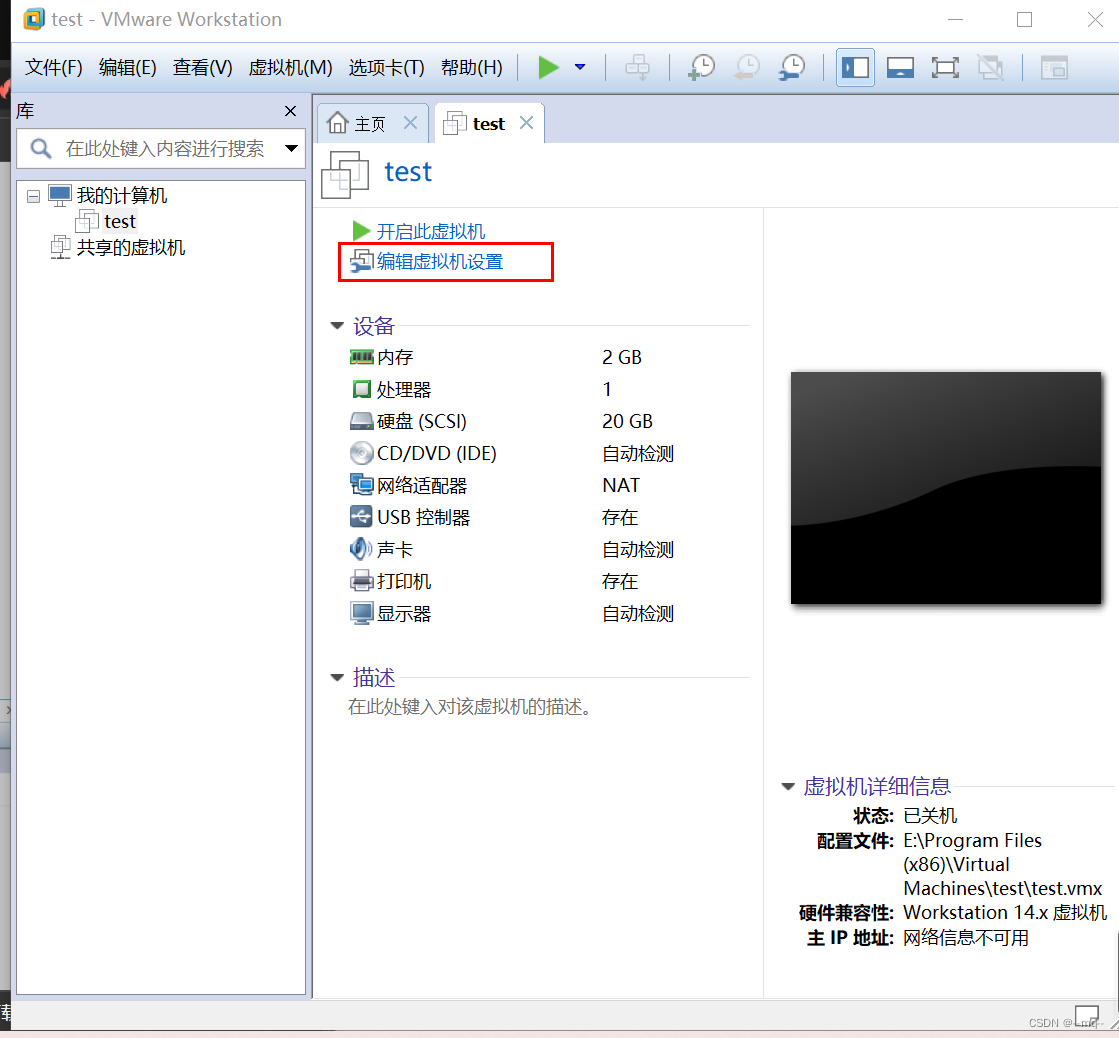Viewport: 1119px width, 1038px height.
Task: Click the 已关机 status text
Action: 930,816
